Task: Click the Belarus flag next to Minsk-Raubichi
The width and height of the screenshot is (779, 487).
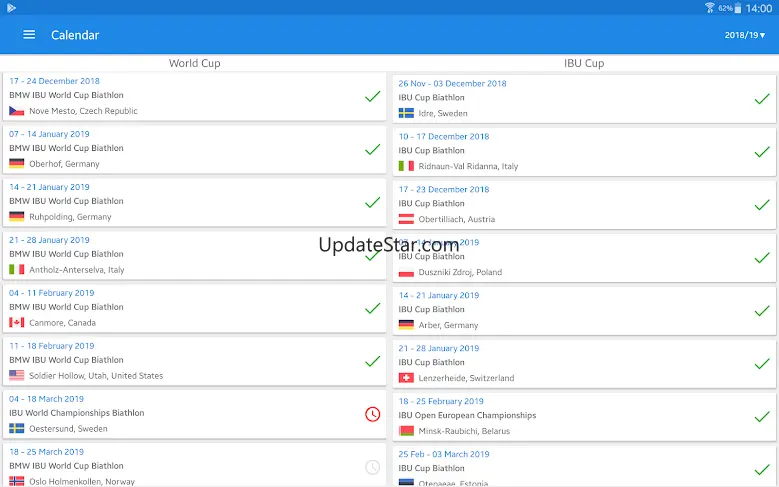Action: (406, 431)
